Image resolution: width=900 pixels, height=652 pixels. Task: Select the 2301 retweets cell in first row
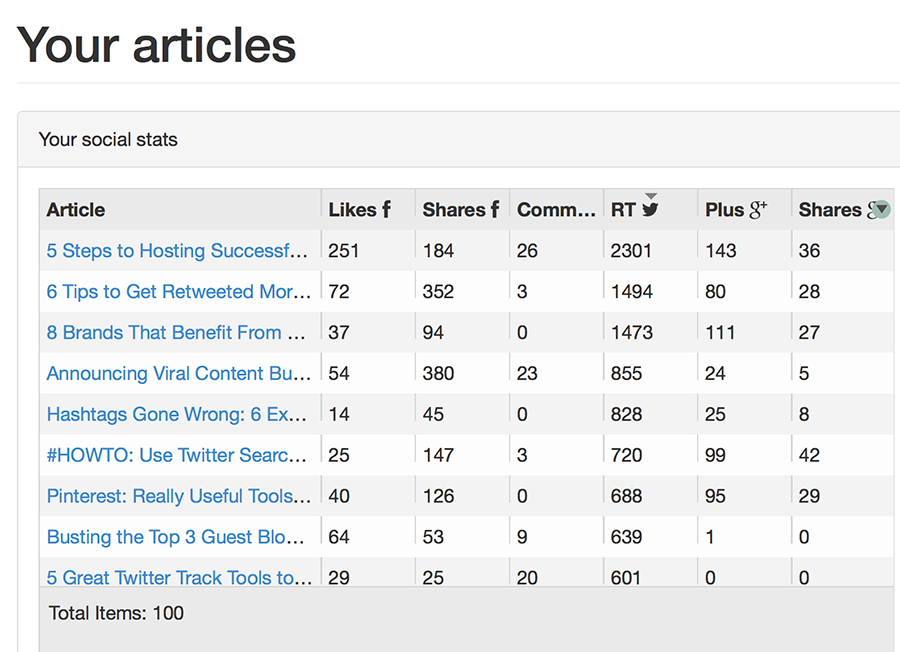pyautogui.click(x=632, y=251)
